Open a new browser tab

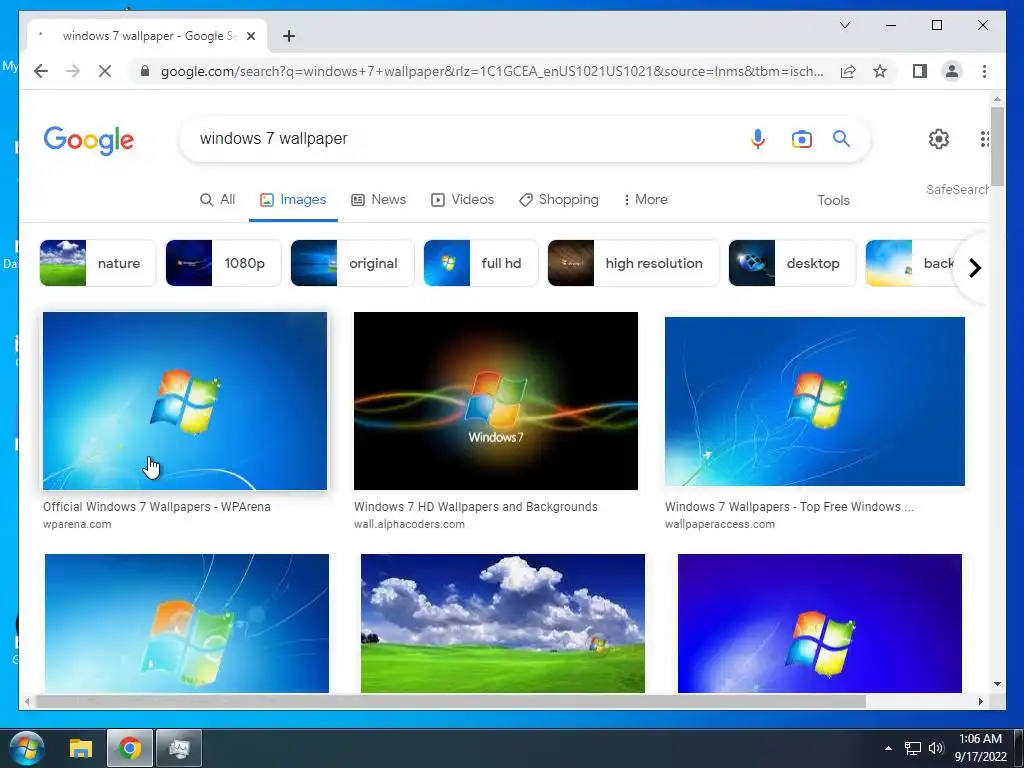click(x=289, y=36)
